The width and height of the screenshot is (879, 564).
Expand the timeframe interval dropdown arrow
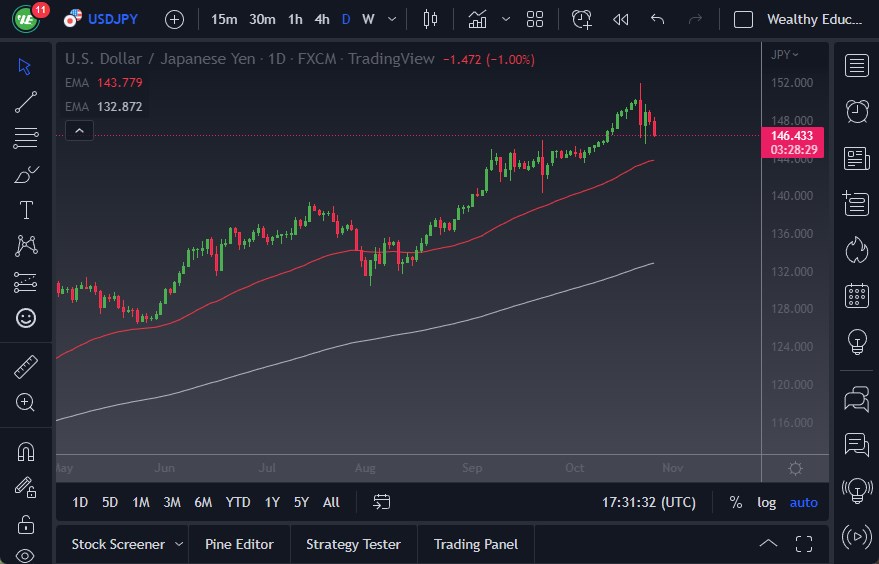391,19
